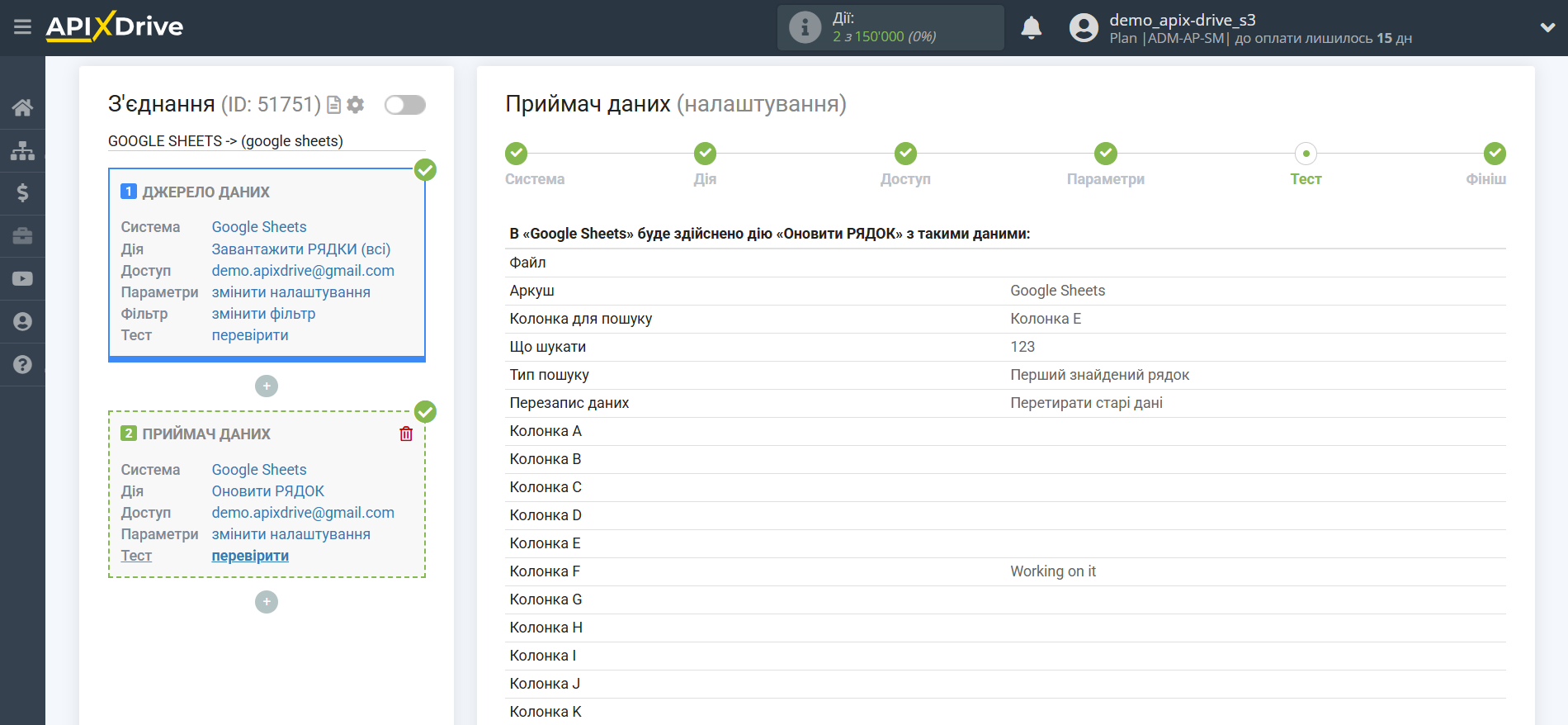Click the 'Колонка E' search column value
The width and height of the screenshot is (1568, 725).
coord(1046,319)
